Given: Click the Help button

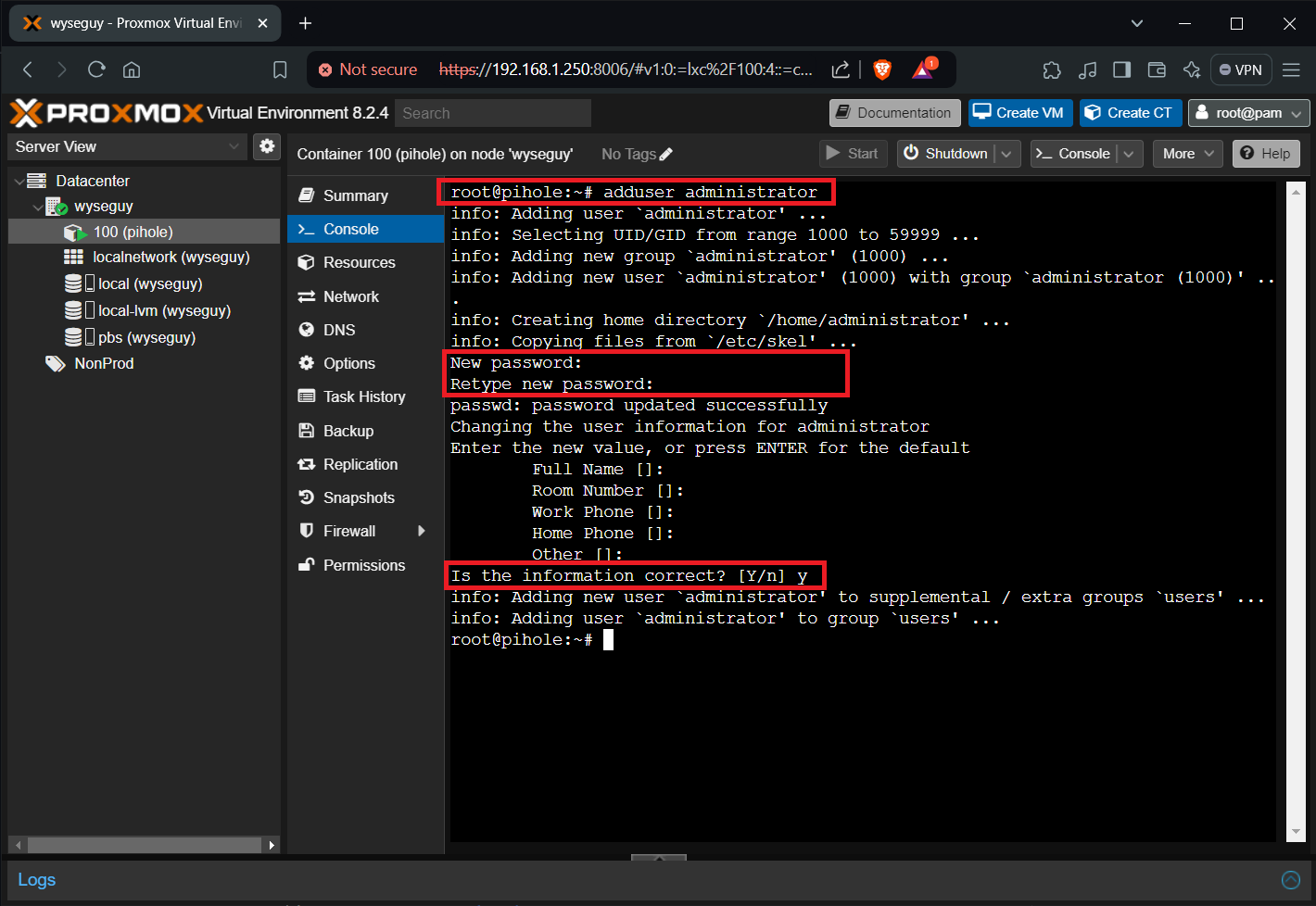Looking at the screenshot, I should (1266, 154).
